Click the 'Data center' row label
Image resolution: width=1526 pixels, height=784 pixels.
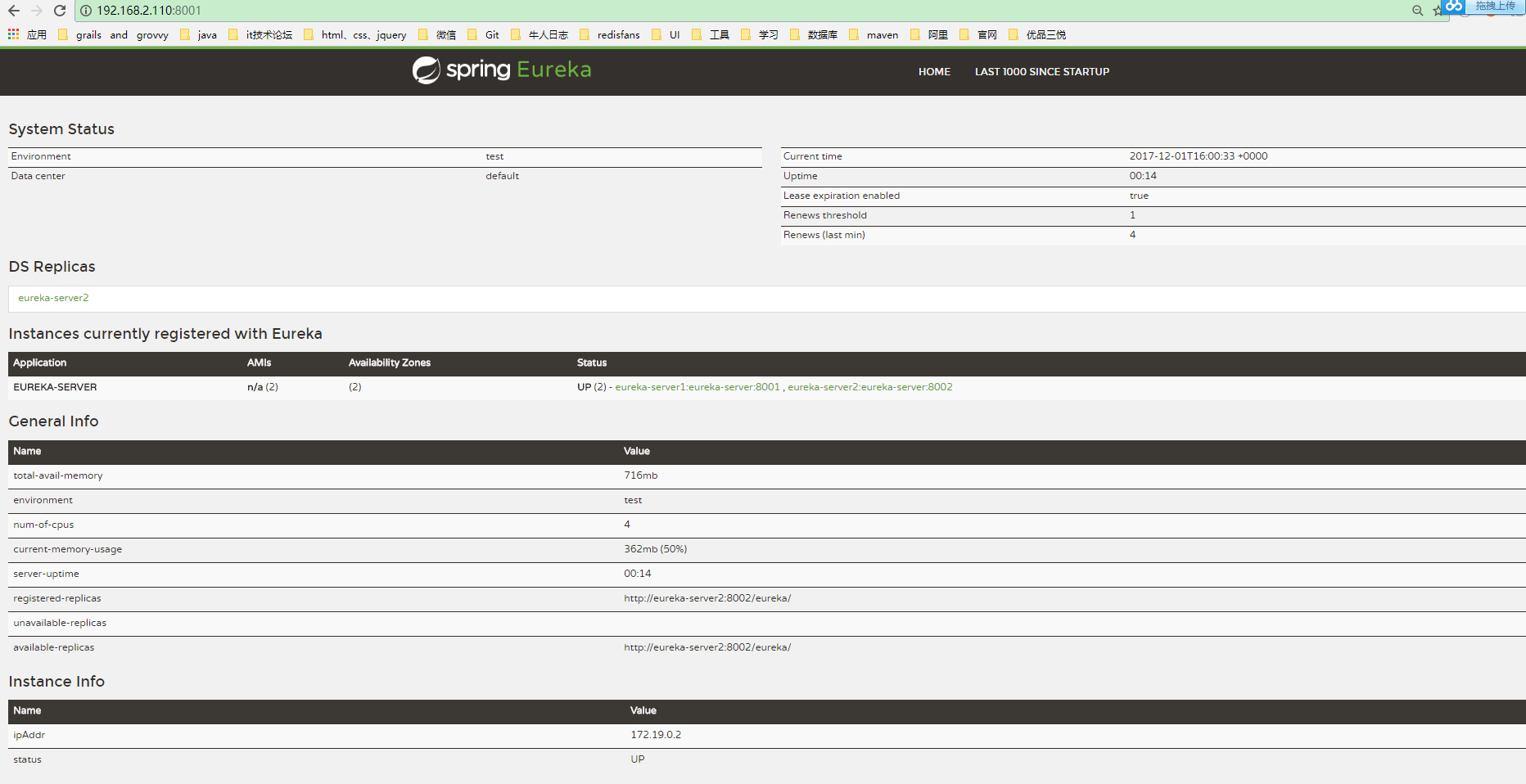coord(38,176)
